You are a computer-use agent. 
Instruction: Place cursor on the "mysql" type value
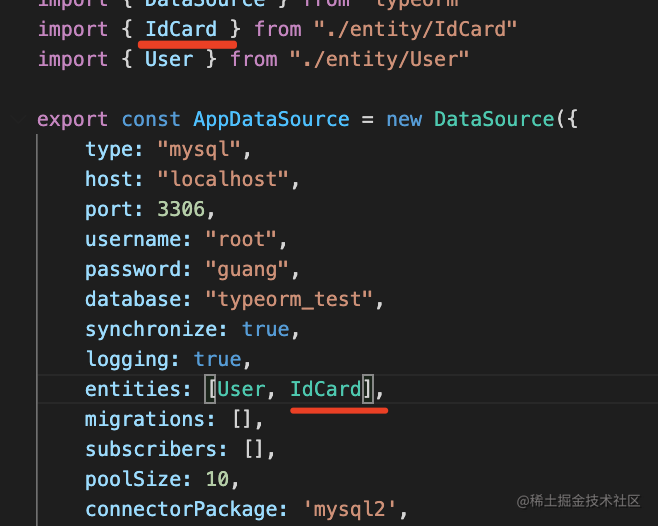[200, 149]
